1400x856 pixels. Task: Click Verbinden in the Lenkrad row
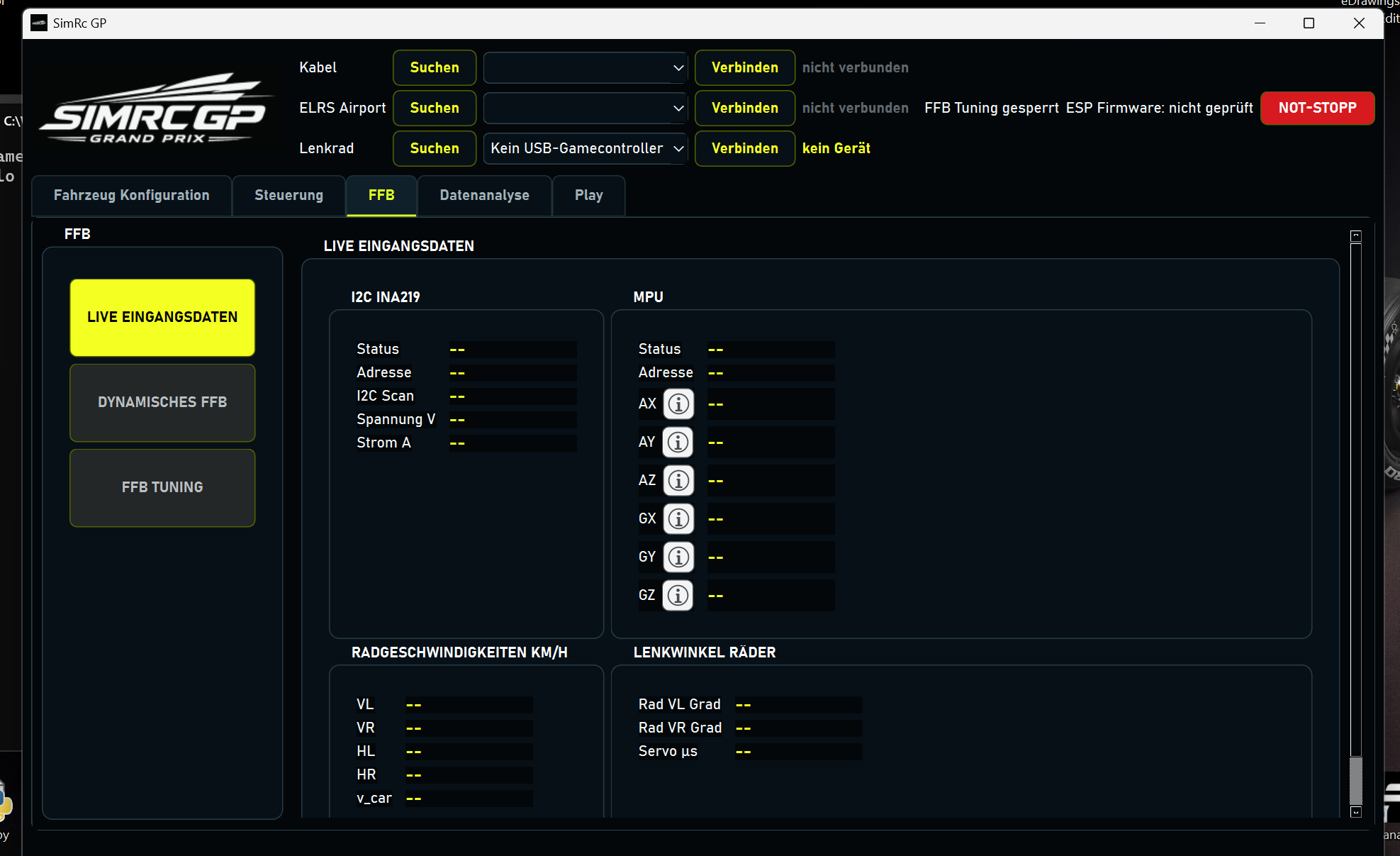click(745, 148)
